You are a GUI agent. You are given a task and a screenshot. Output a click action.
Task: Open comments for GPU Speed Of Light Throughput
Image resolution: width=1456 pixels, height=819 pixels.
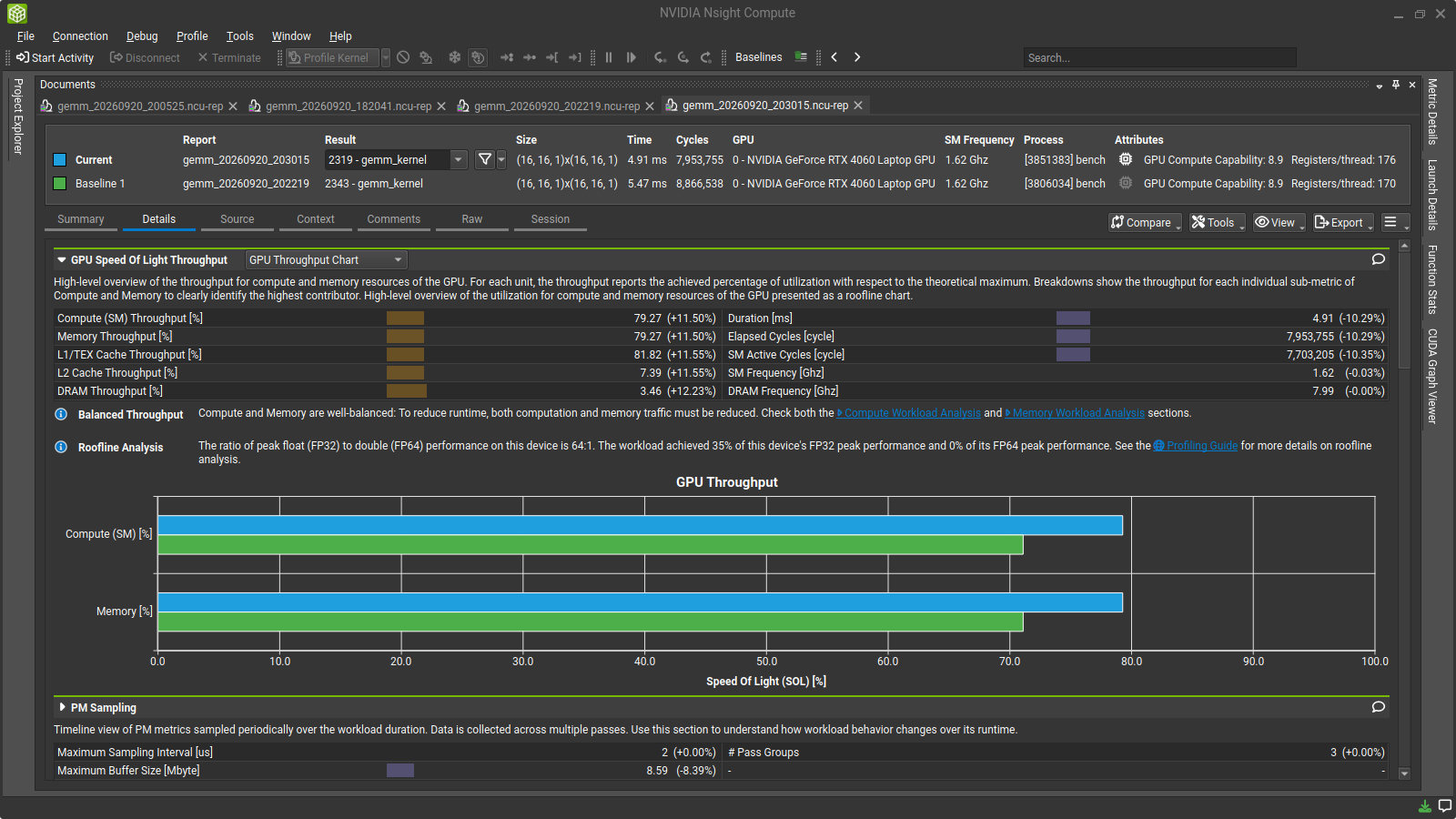tap(1379, 259)
